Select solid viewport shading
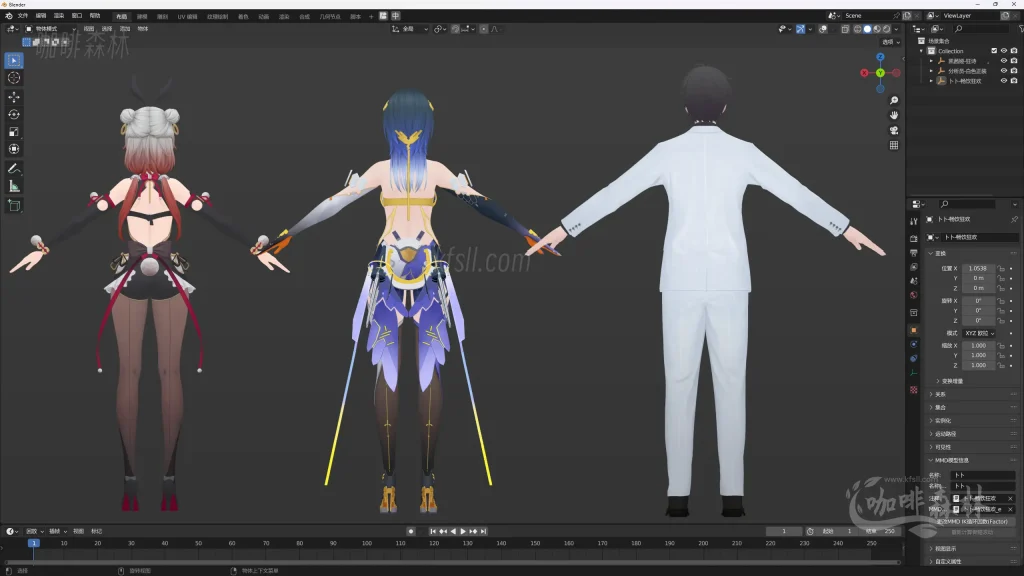Screen dimensions: 1024x576 pyautogui.click(x=867, y=29)
